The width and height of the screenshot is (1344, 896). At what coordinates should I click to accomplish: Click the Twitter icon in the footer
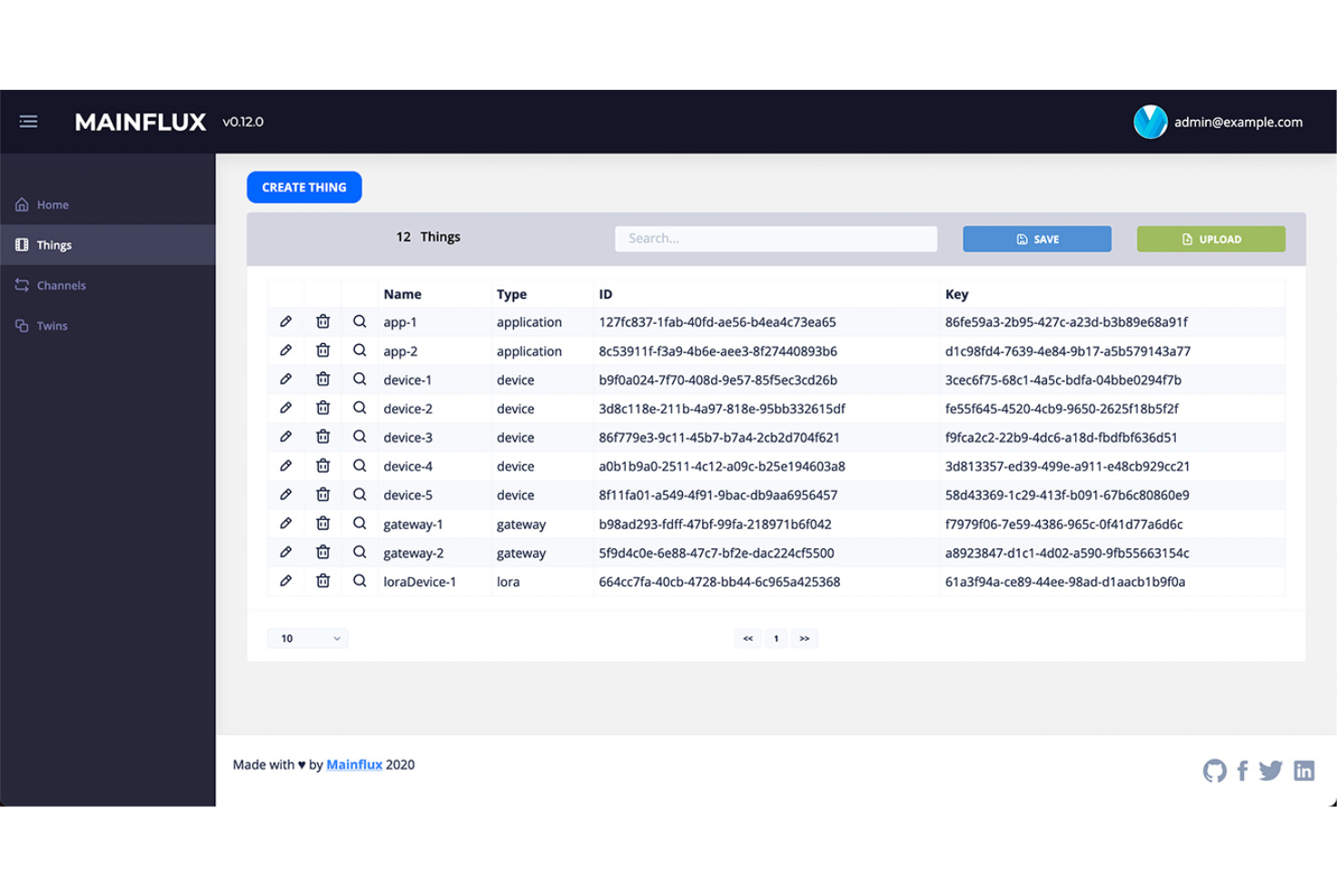pos(1270,770)
